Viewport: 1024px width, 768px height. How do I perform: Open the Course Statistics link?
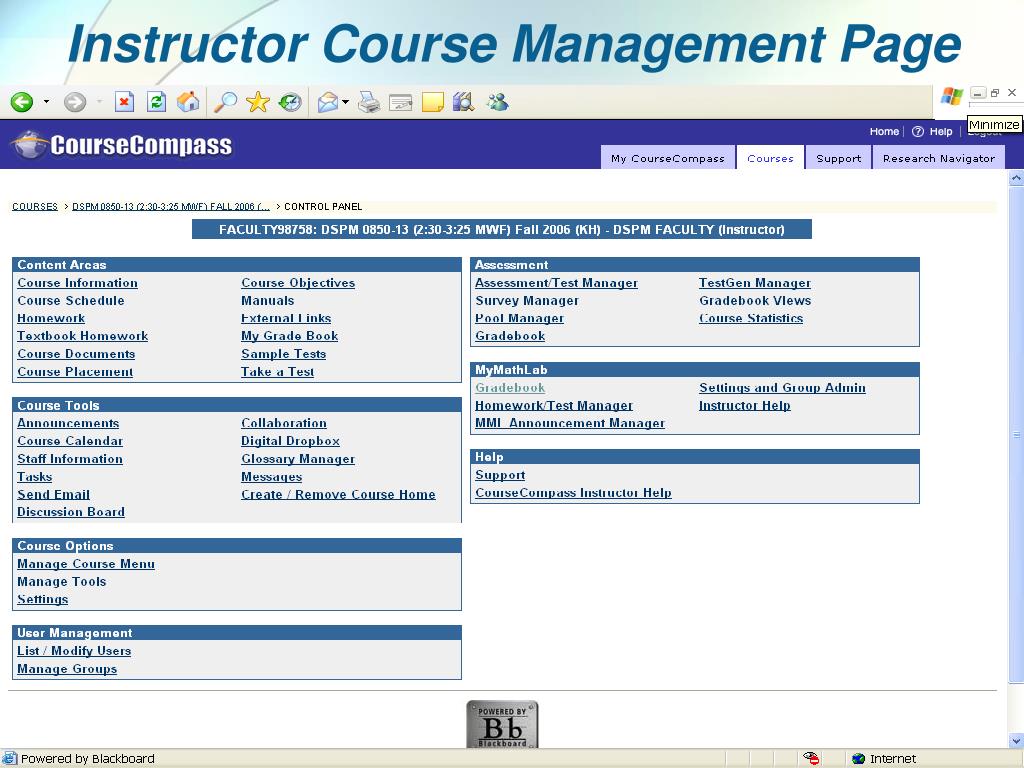coord(750,318)
